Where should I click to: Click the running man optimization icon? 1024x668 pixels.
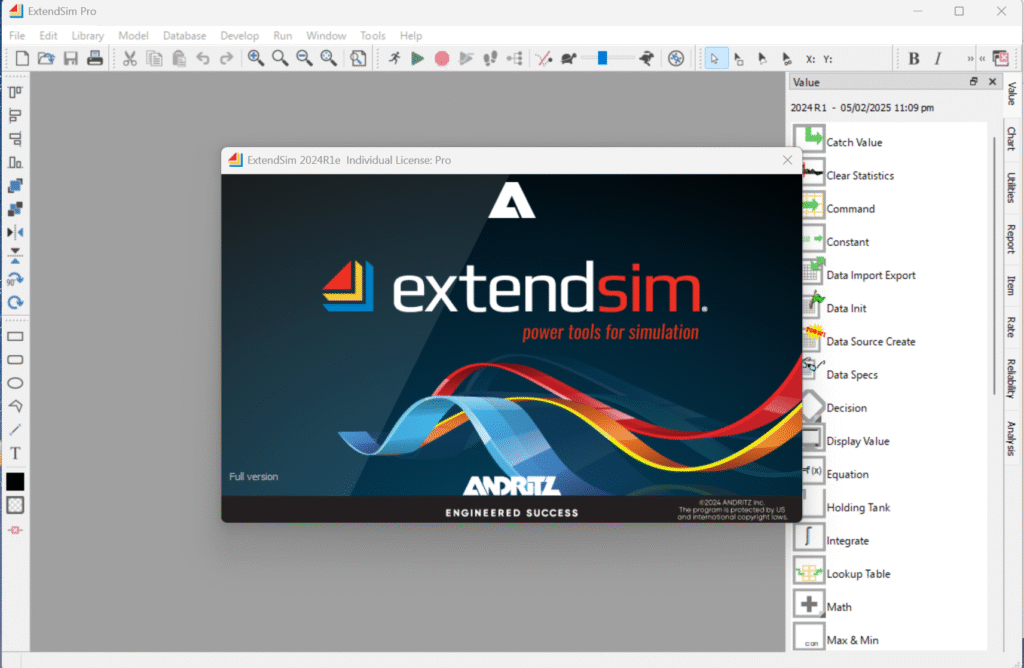394,59
